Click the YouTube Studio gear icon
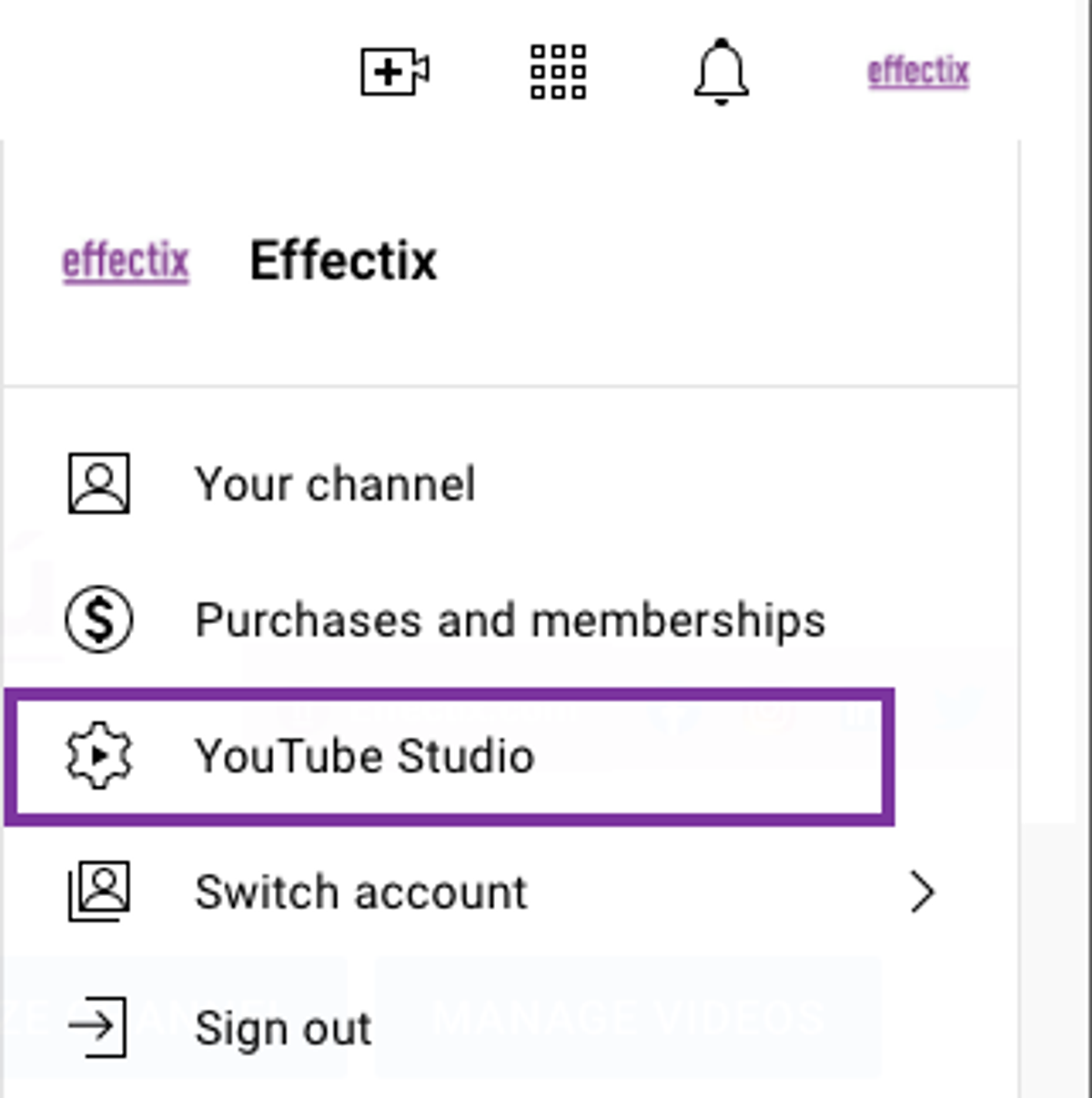This screenshot has height=1098, width=1092. pyautogui.click(x=99, y=756)
